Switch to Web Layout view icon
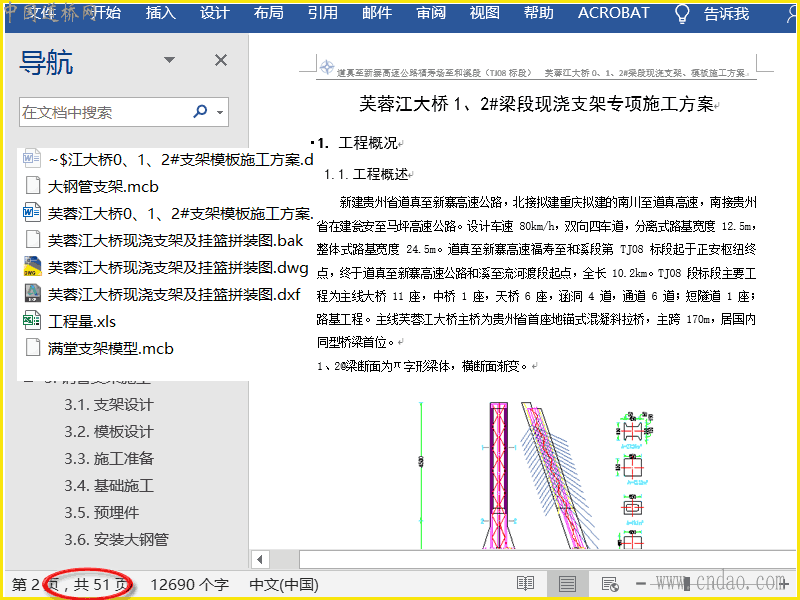800x600 pixels. click(x=610, y=584)
